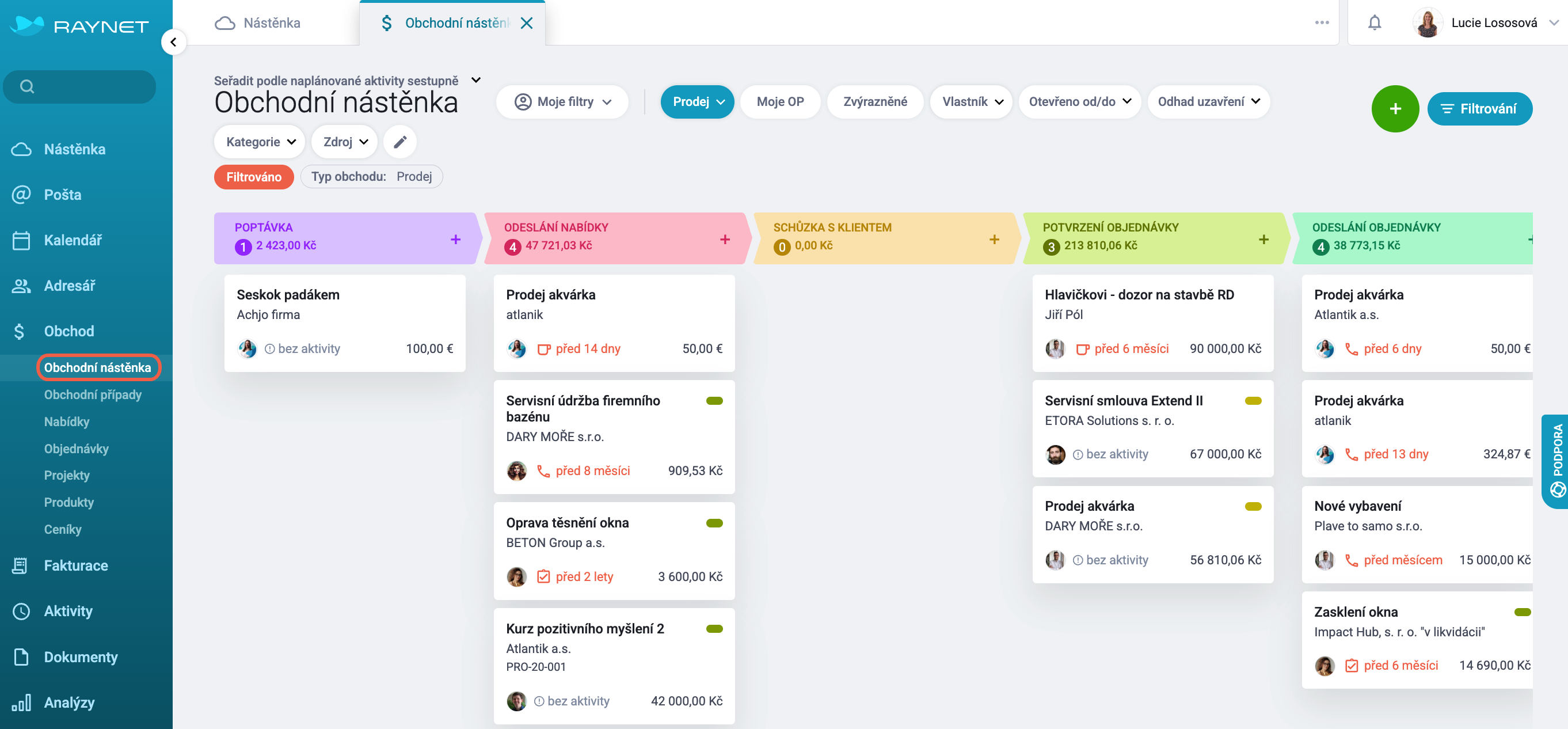Open Obchodní případy in sidebar
1568x729 pixels.
point(93,394)
